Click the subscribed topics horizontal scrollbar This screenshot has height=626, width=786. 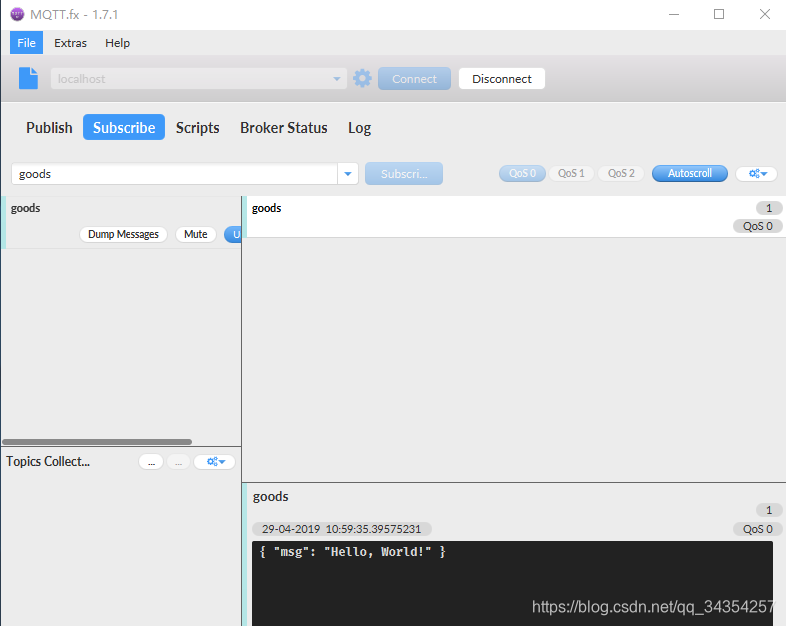tap(97, 442)
